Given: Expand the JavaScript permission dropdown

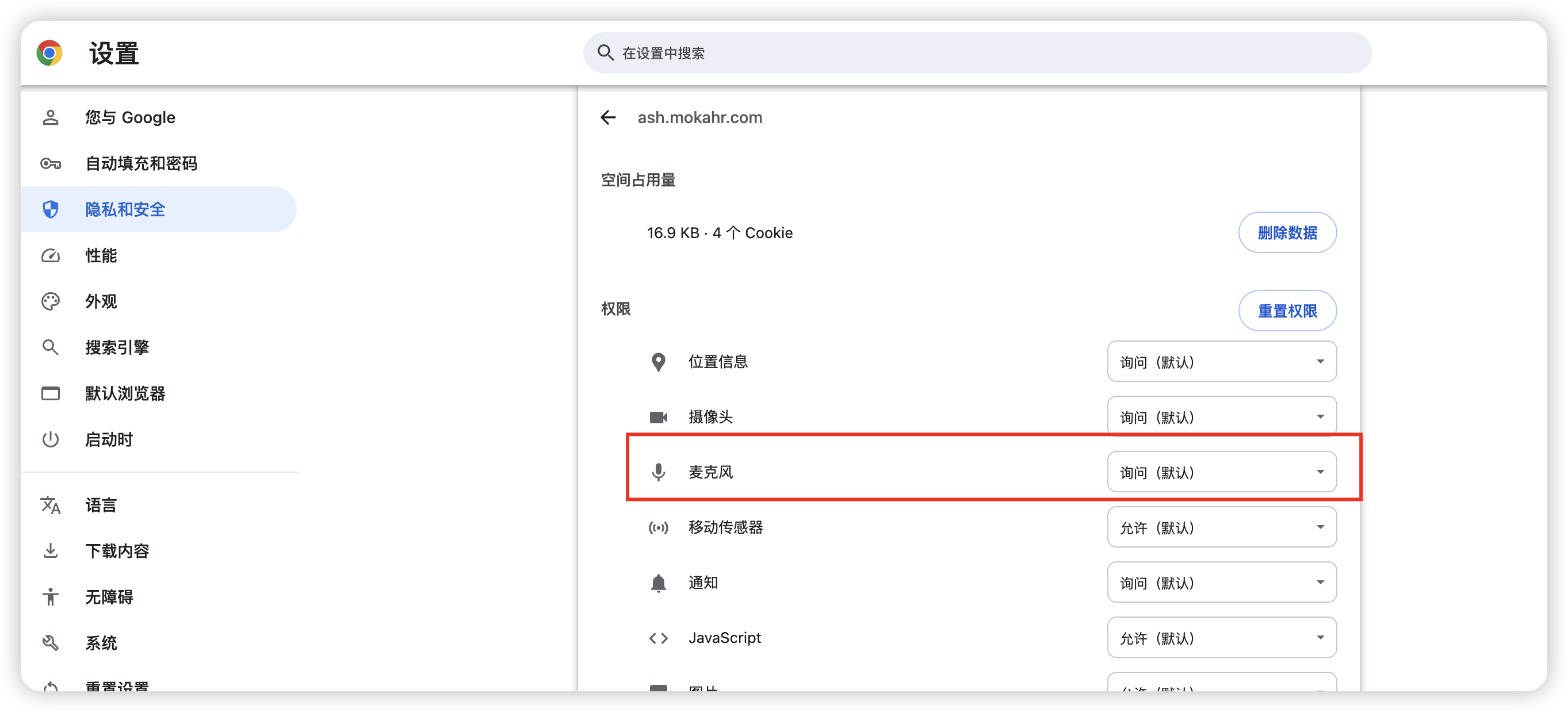Looking at the screenshot, I should pyautogui.click(x=1221, y=638).
